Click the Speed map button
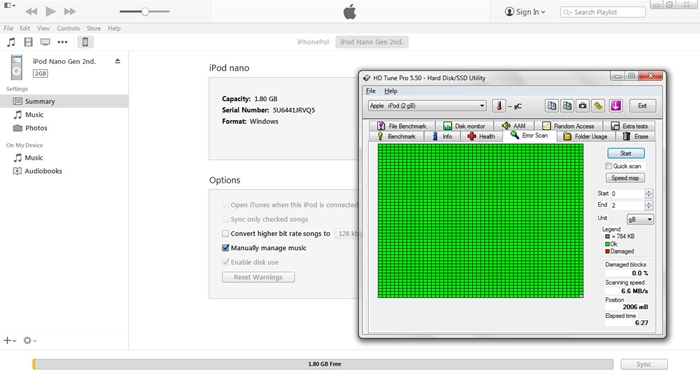 pyautogui.click(x=625, y=178)
